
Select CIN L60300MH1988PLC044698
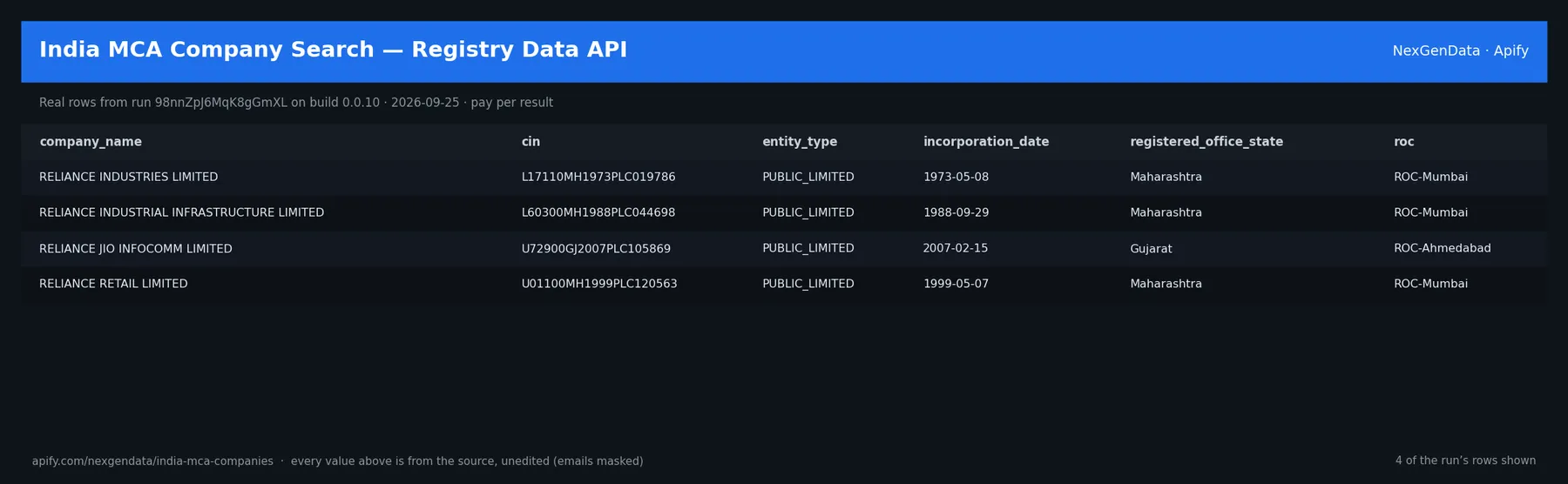click(x=598, y=212)
